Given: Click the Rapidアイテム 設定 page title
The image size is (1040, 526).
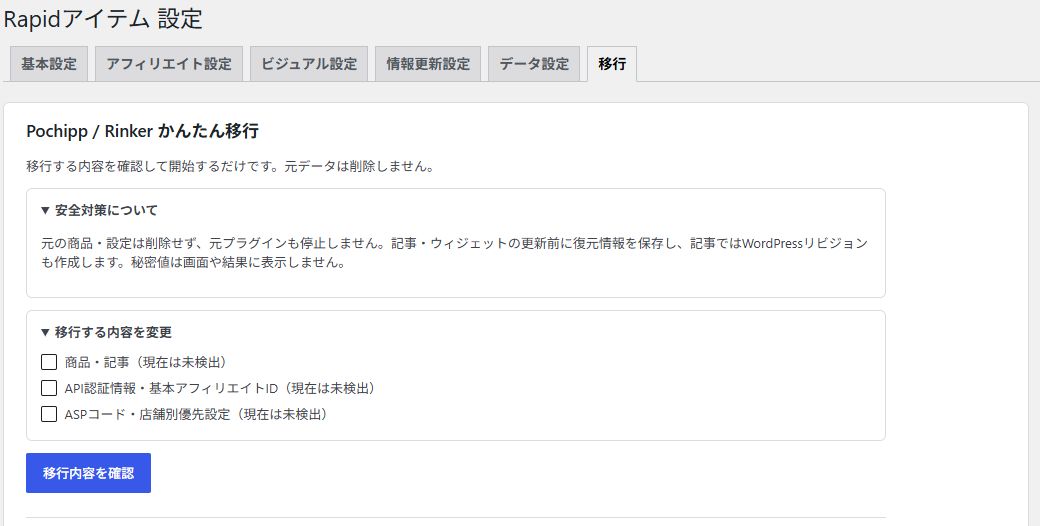Looking at the screenshot, I should coord(103,19).
